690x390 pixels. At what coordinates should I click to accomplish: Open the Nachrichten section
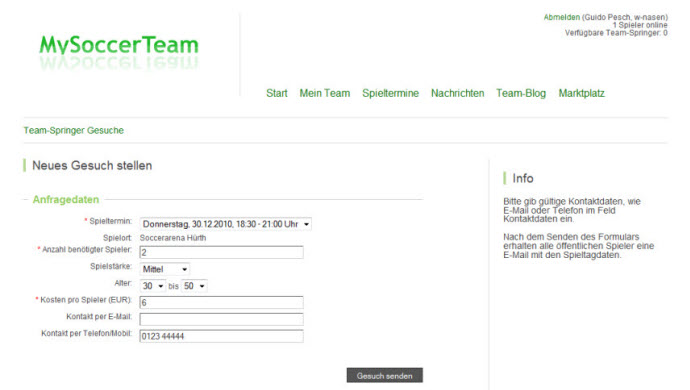[x=457, y=93]
